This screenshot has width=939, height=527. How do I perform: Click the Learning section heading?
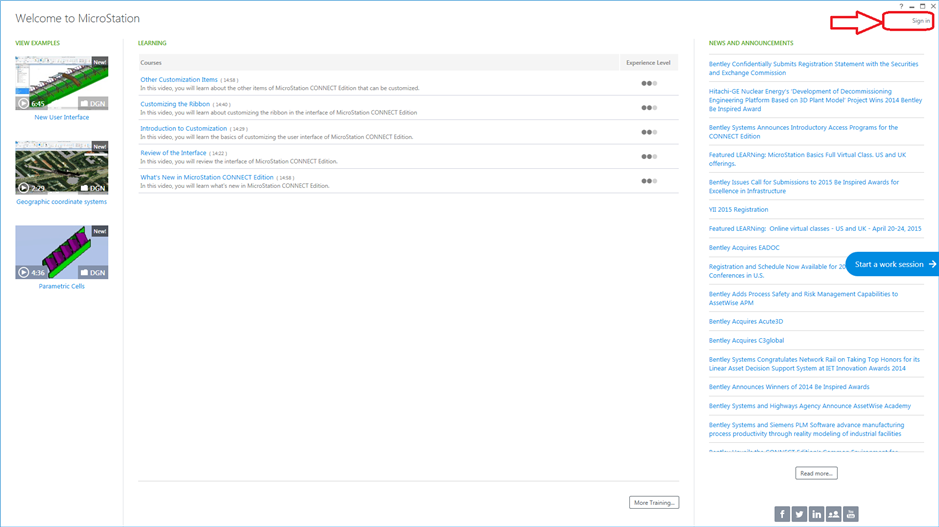point(152,43)
